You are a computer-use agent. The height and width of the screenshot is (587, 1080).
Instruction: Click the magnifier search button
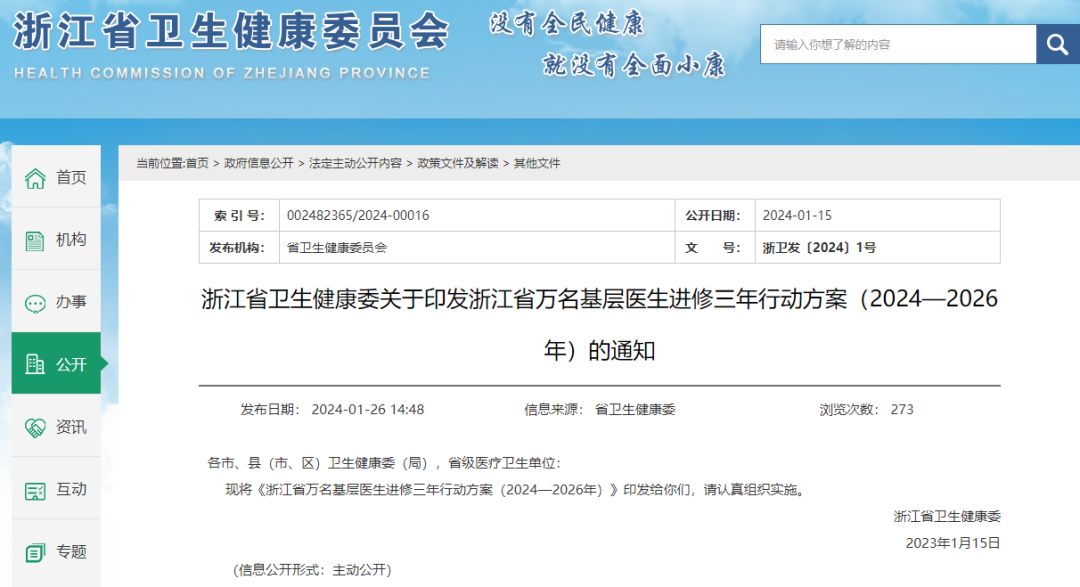point(1057,44)
